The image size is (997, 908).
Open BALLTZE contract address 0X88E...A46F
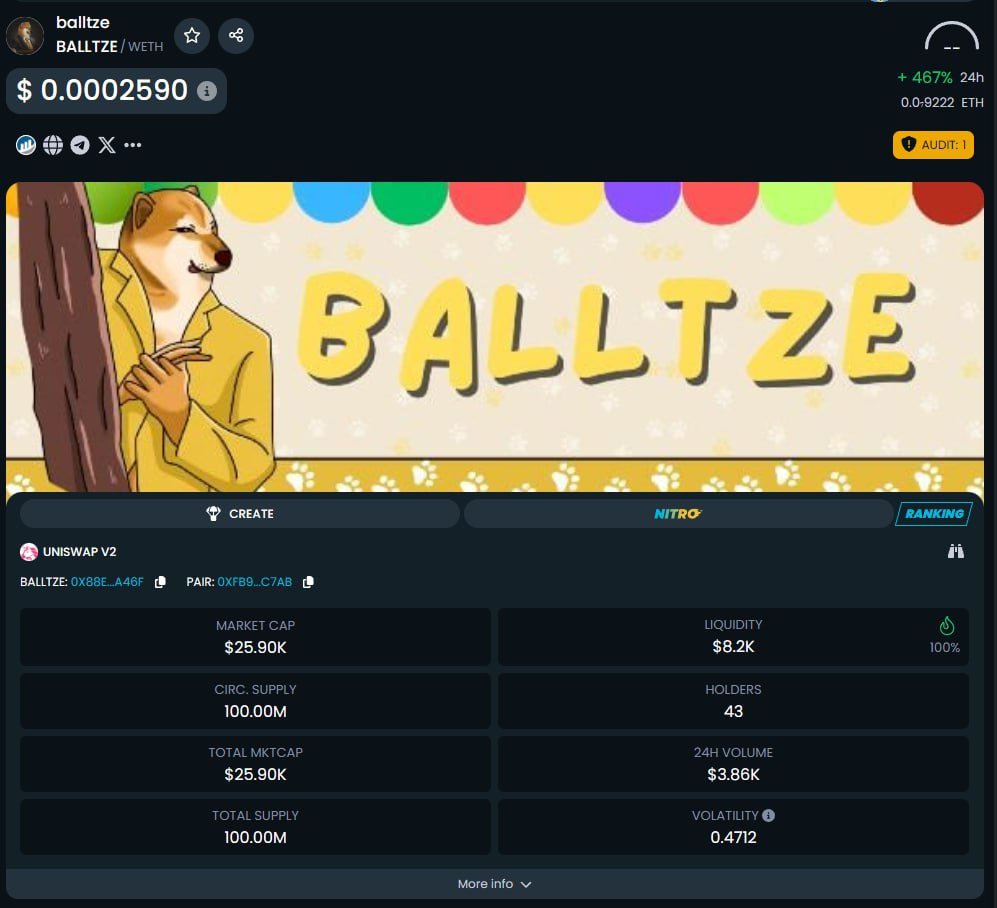pos(107,582)
